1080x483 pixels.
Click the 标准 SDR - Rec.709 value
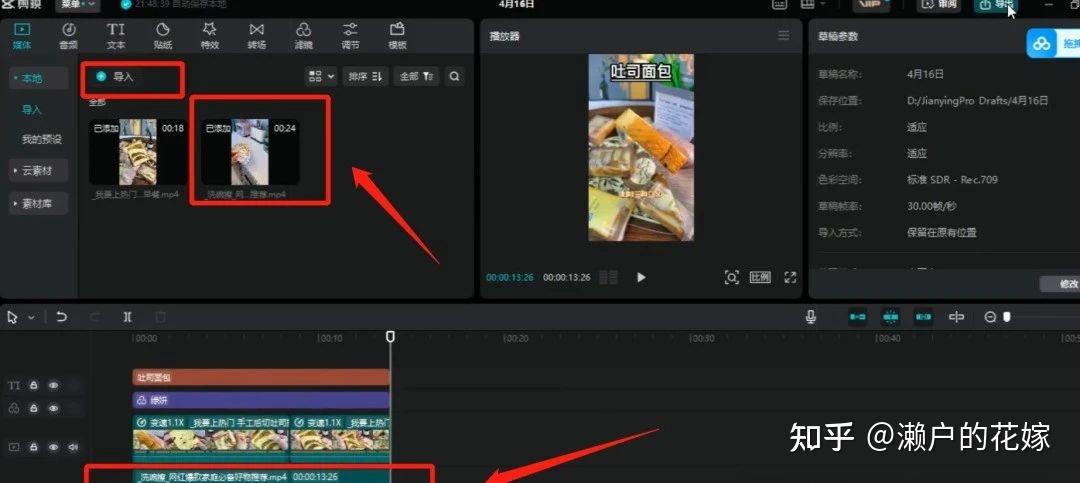(x=952, y=180)
